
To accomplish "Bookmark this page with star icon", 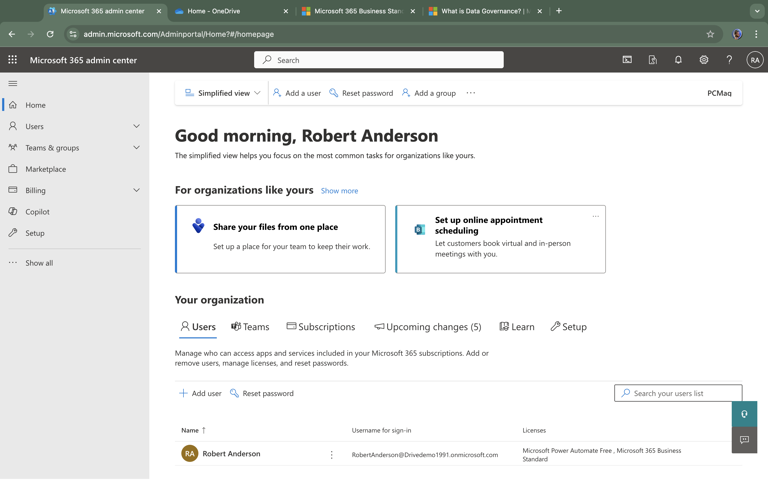I will click(x=710, y=34).
